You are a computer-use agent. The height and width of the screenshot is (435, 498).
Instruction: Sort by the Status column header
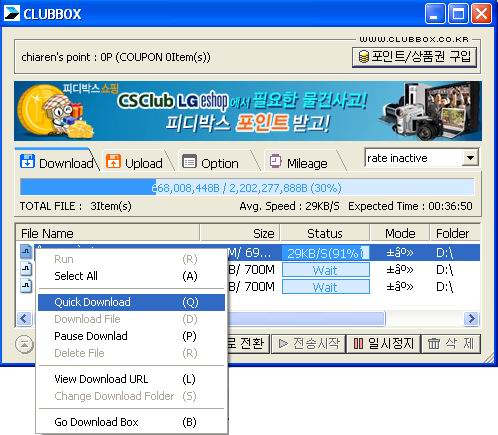325,233
